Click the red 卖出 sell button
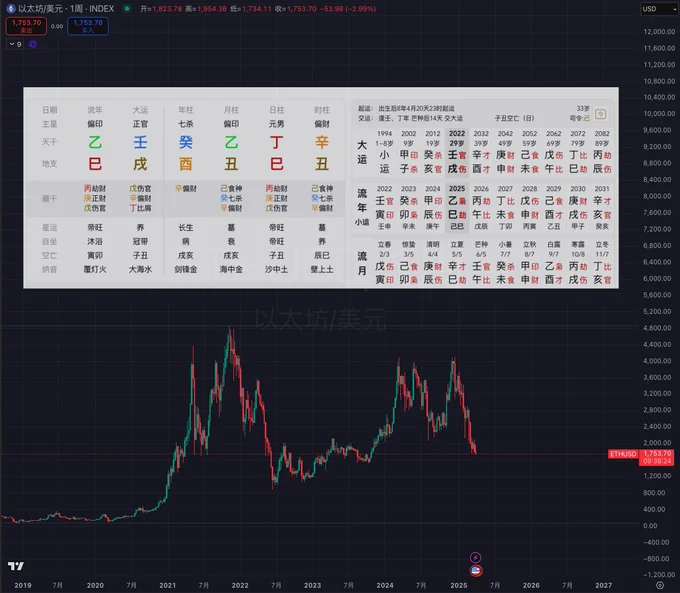Viewport: 680px width, 593px height. click(26, 26)
